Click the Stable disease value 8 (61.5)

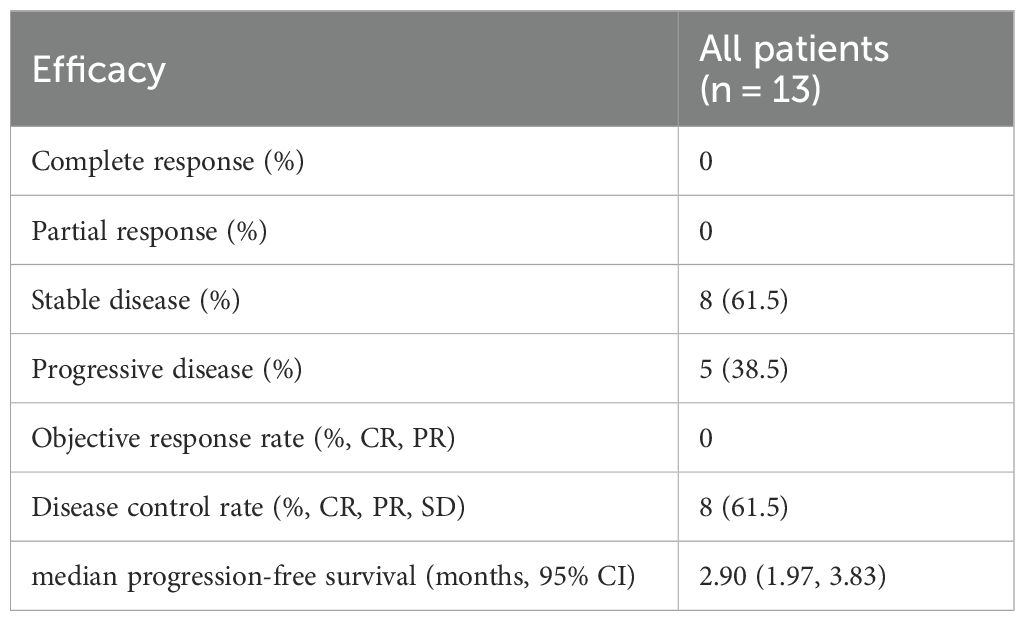[x=743, y=300]
